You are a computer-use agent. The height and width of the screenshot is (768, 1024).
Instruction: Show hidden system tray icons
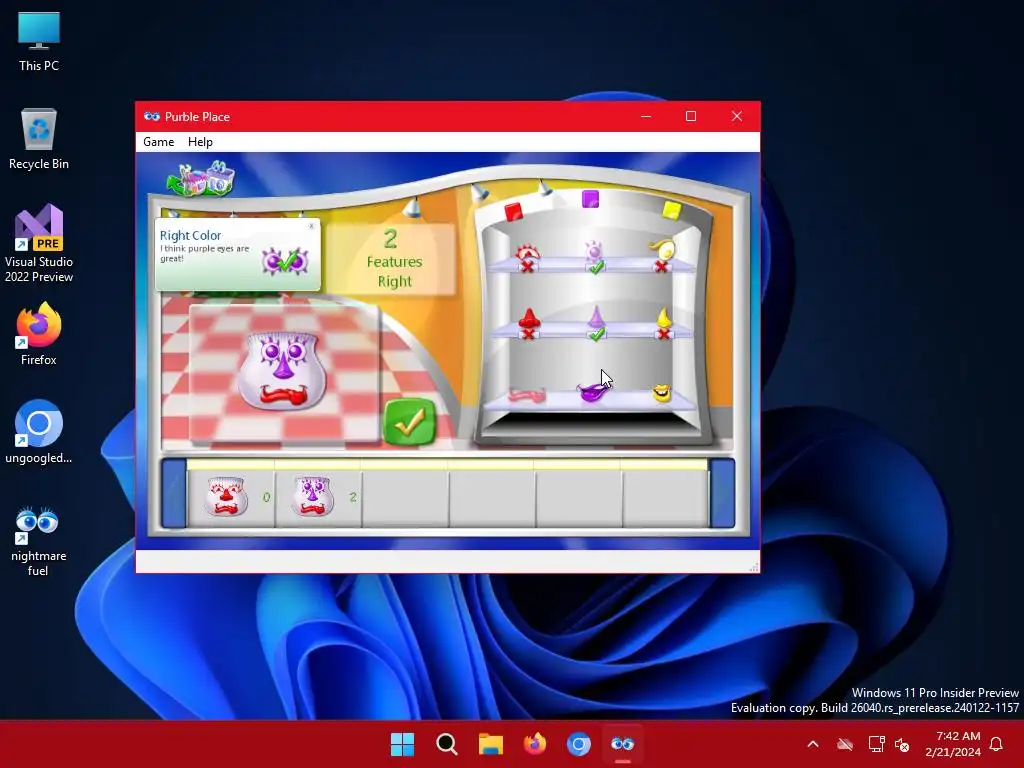813,744
